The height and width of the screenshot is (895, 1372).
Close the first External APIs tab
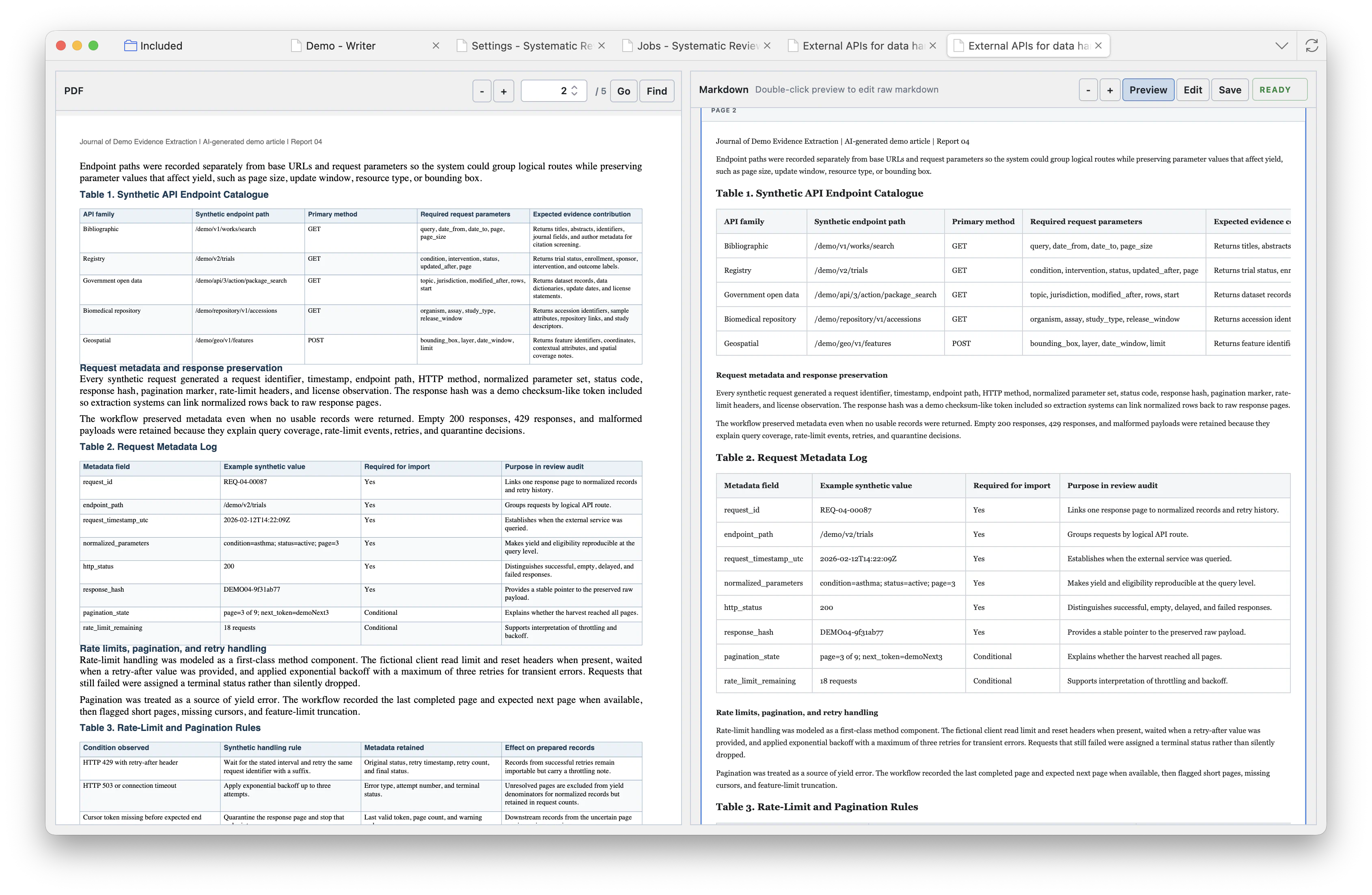[x=933, y=45]
